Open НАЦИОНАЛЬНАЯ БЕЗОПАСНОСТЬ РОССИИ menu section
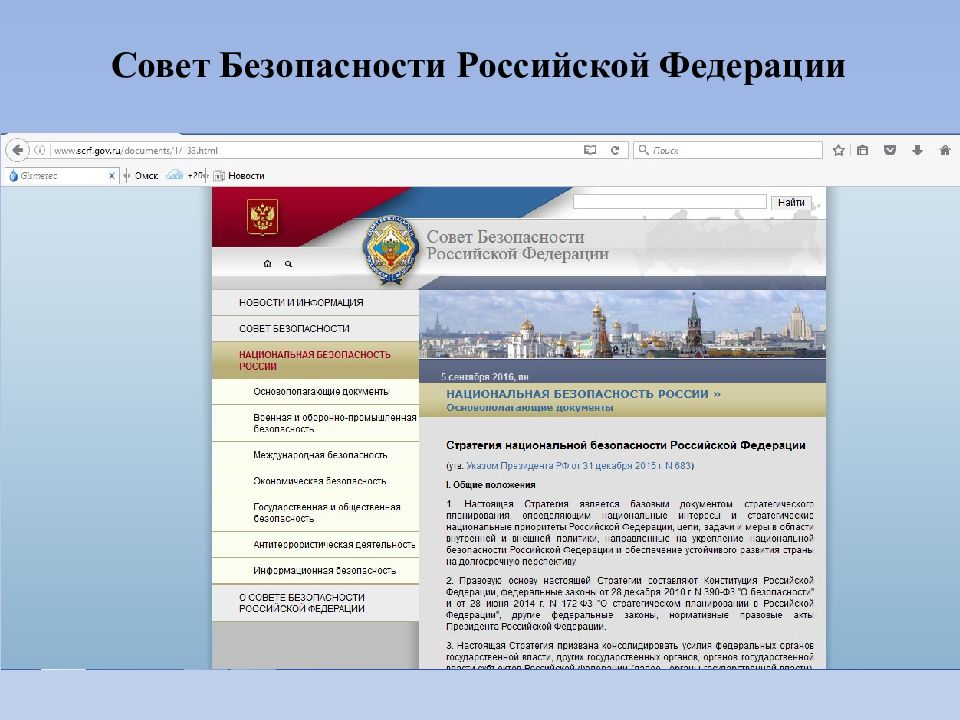 pos(315,360)
